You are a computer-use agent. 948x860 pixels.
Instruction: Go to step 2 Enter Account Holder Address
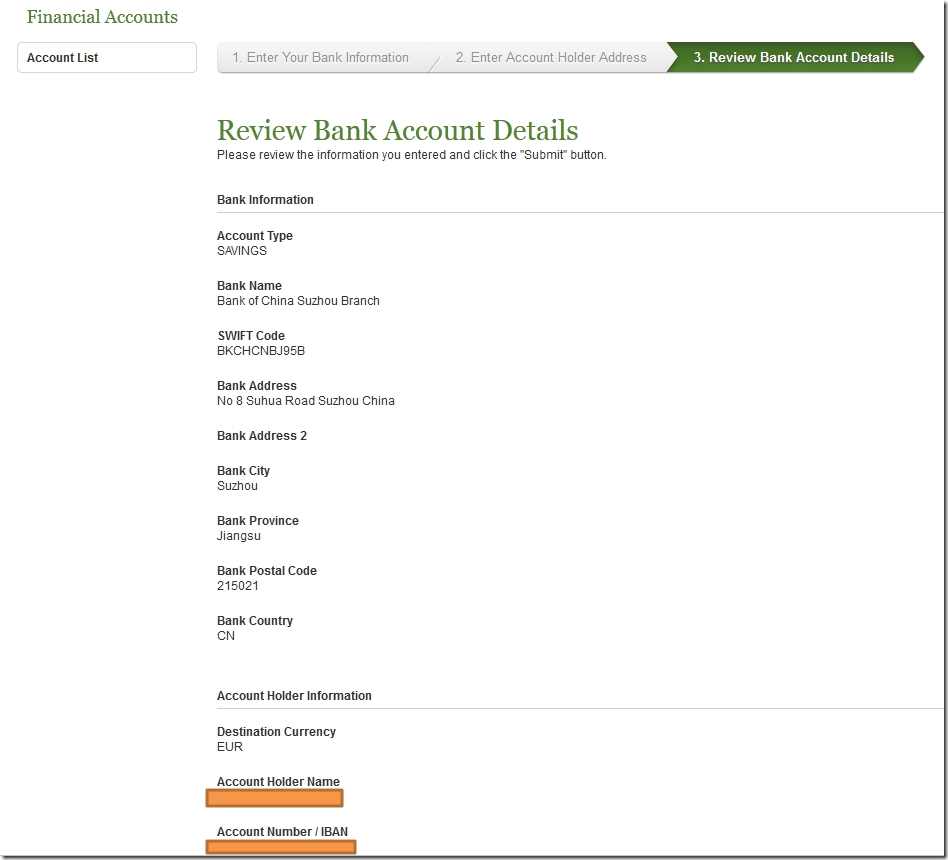(x=550, y=57)
